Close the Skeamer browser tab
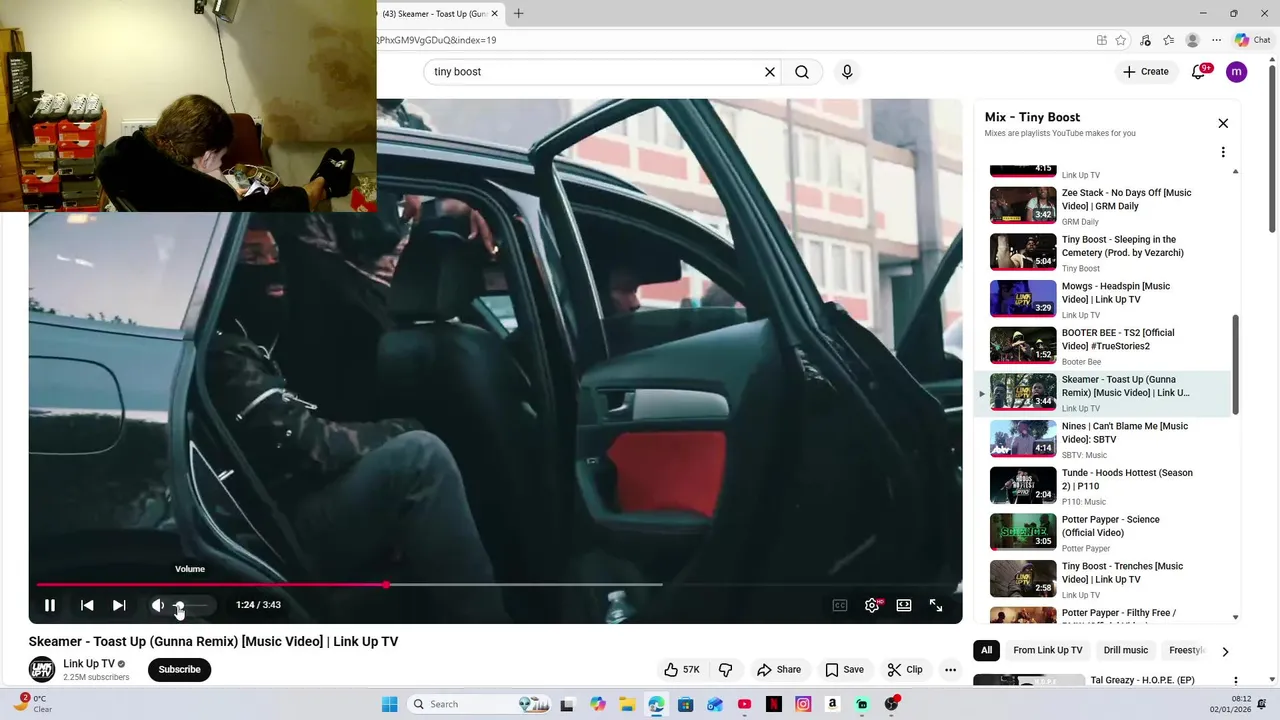Viewport: 1280px width, 720px height. (494, 14)
